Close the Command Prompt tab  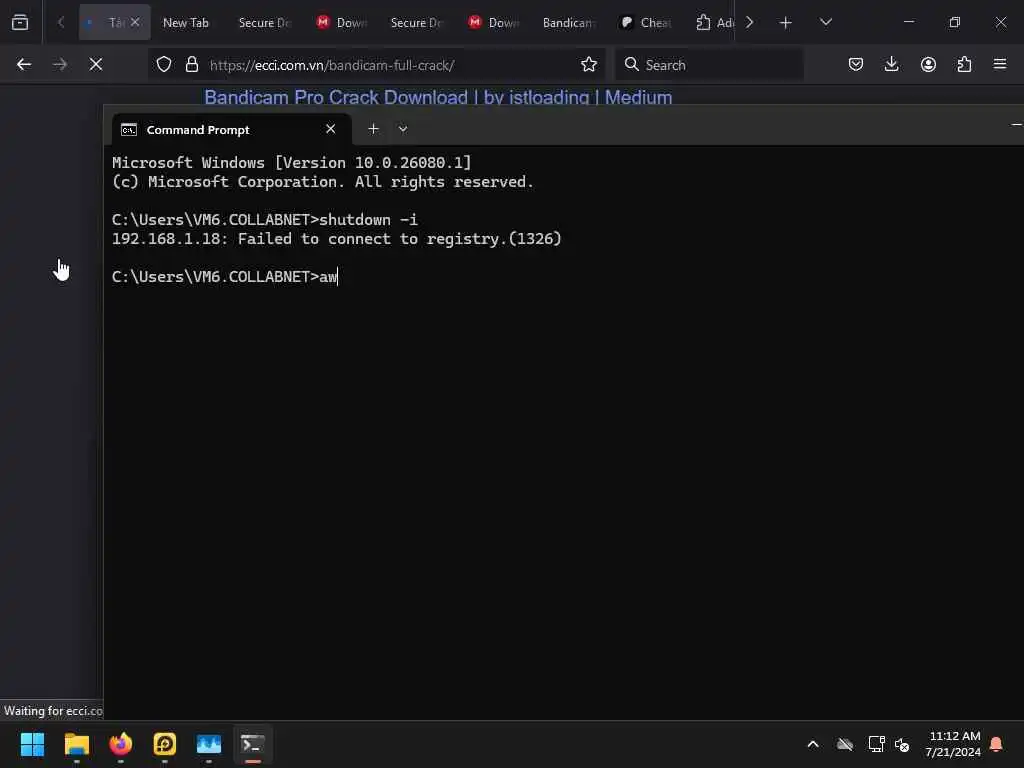coord(330,129)
